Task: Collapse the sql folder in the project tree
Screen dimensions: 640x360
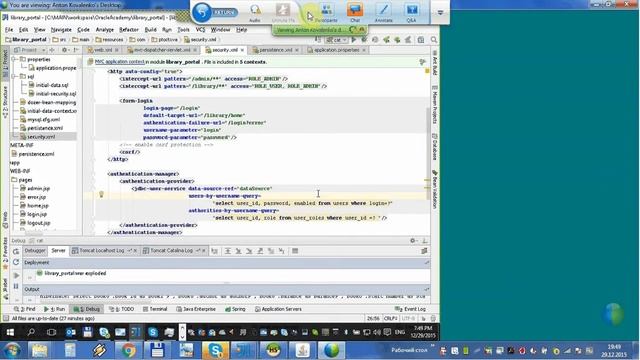Action: (14, 77)
